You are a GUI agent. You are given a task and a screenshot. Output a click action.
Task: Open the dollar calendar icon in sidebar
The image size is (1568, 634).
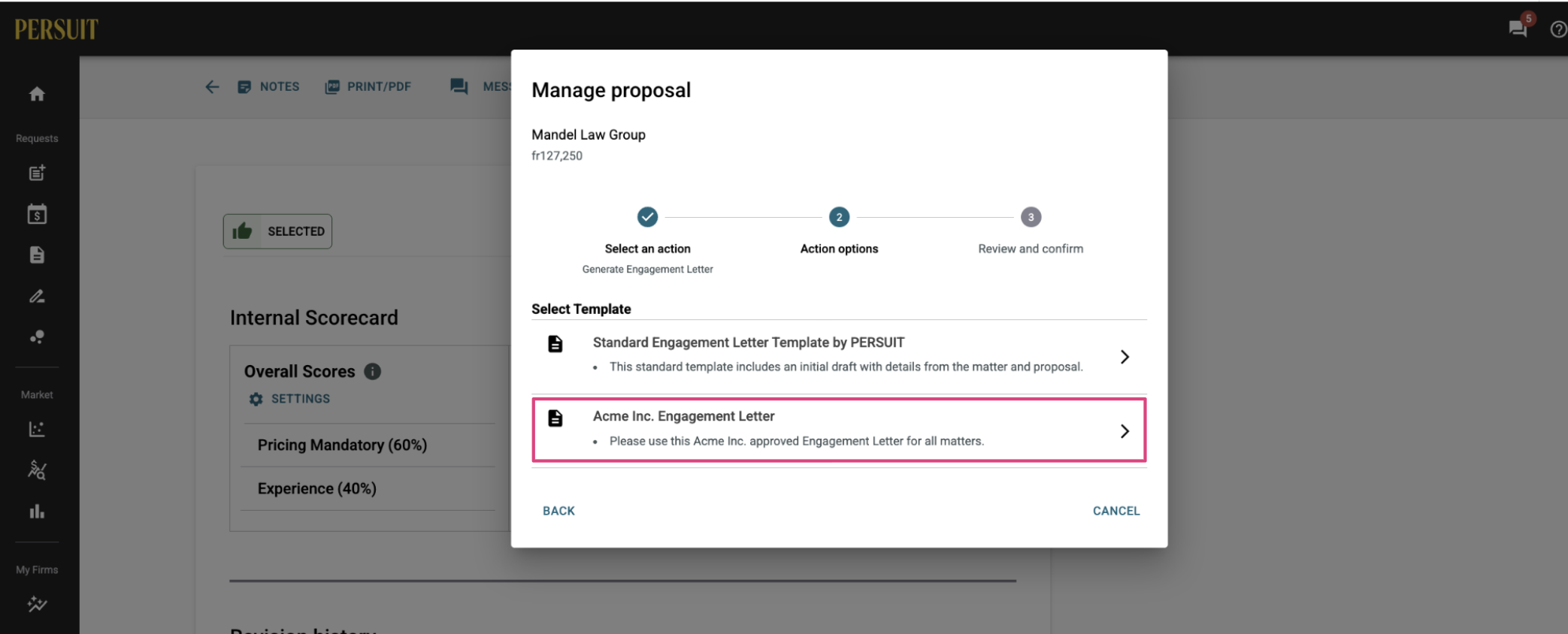[x=37, y=214]
